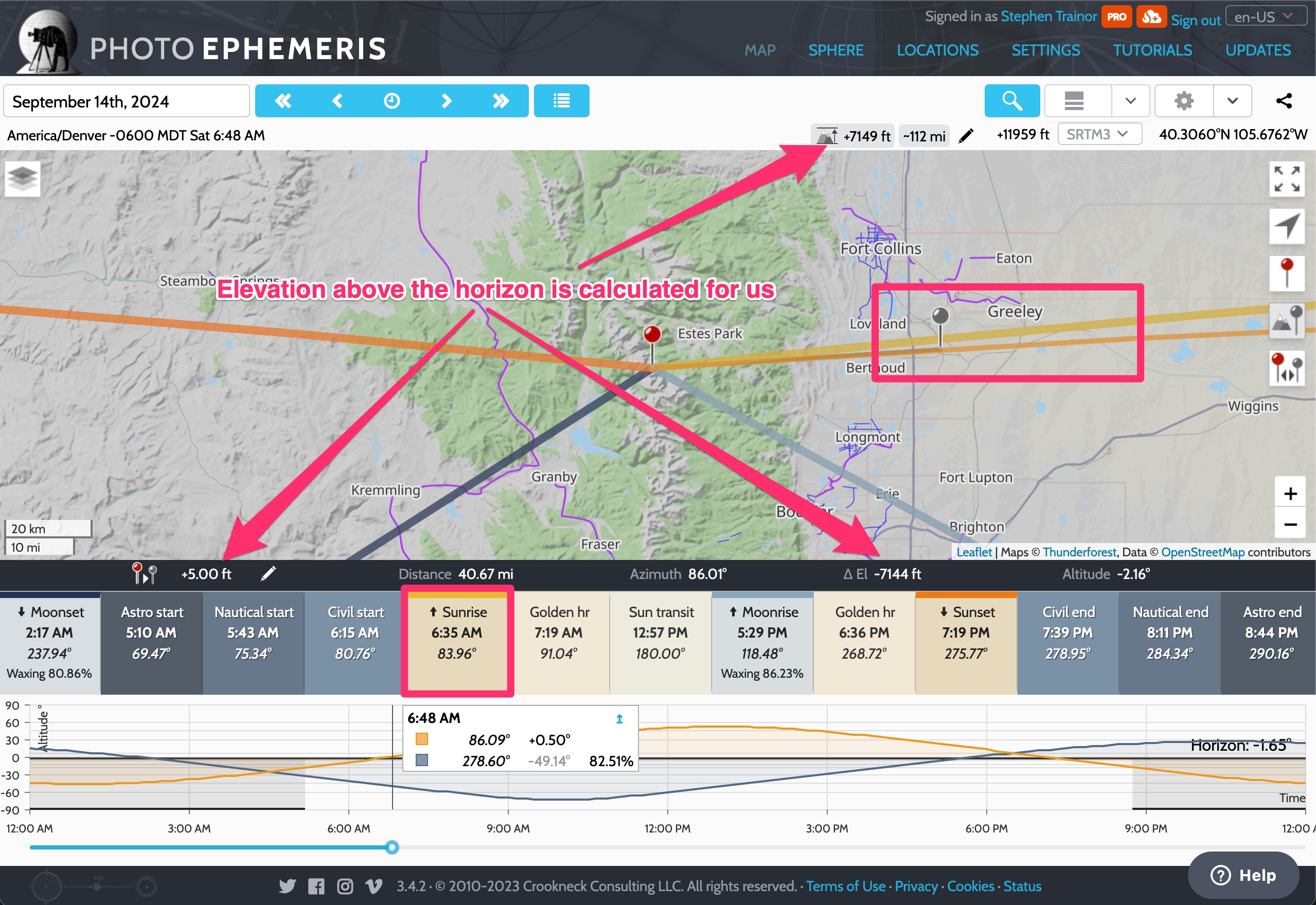
Task: Jump forward with the double-right arrows button
Action: click(500, 101)
